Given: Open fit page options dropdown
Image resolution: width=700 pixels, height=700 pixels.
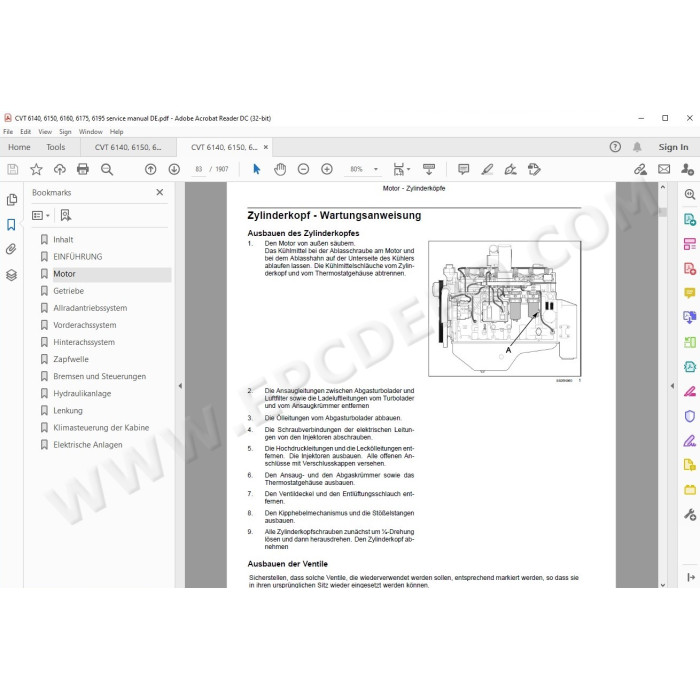Looking at the screenshot, I should pos(401,169).
